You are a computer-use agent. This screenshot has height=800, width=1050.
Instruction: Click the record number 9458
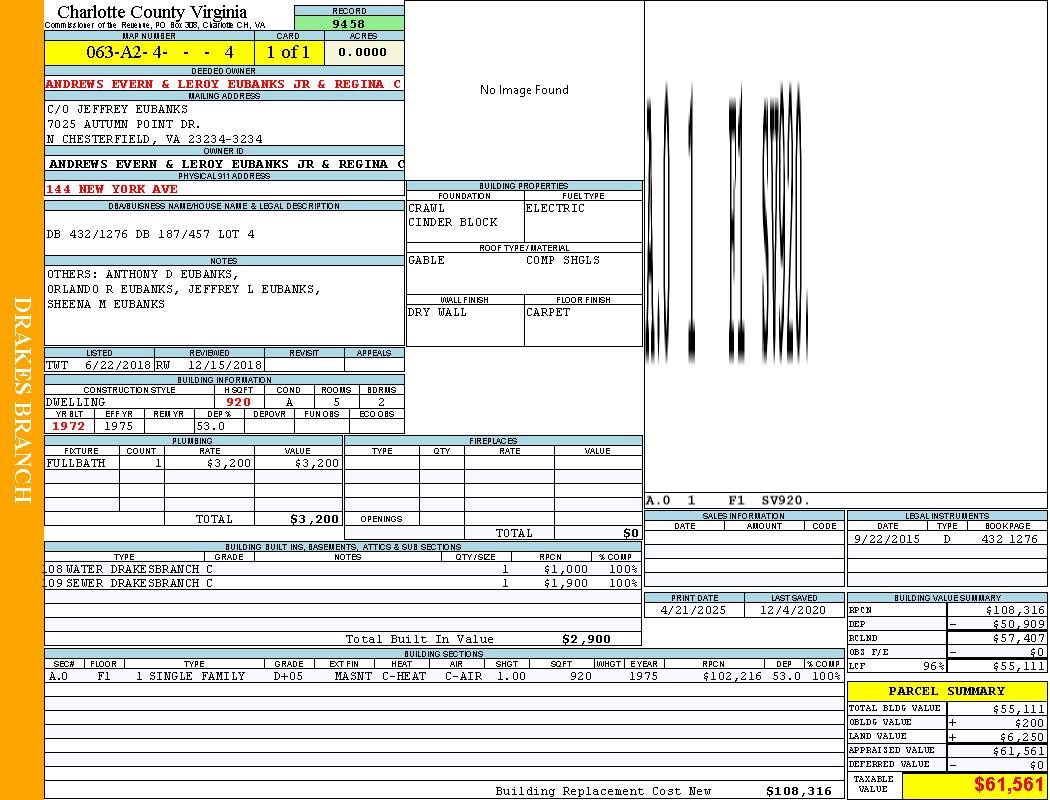pyautogui.click(x=348, y=23)
